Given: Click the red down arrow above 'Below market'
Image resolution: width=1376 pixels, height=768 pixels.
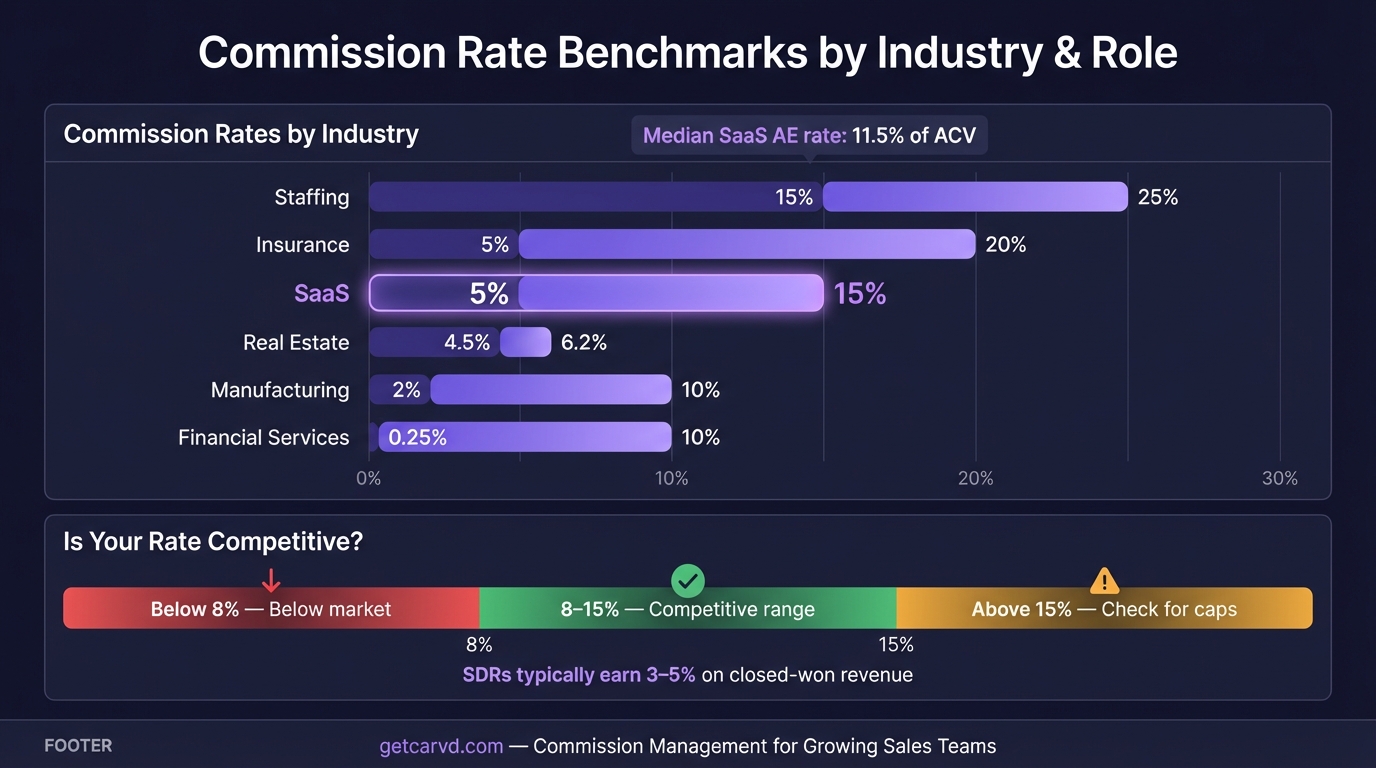Looking at the screenshot, I should click(x=271, y=580).
